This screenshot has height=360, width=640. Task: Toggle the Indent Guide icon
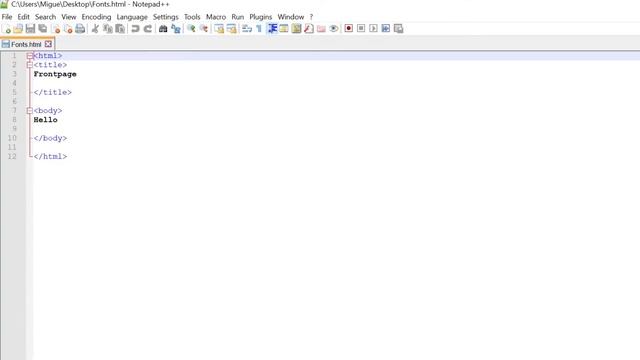(272, 29)
